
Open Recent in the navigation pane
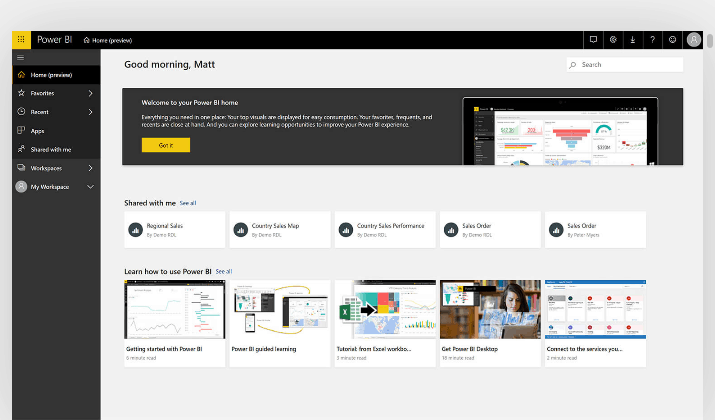pos(56,112)
